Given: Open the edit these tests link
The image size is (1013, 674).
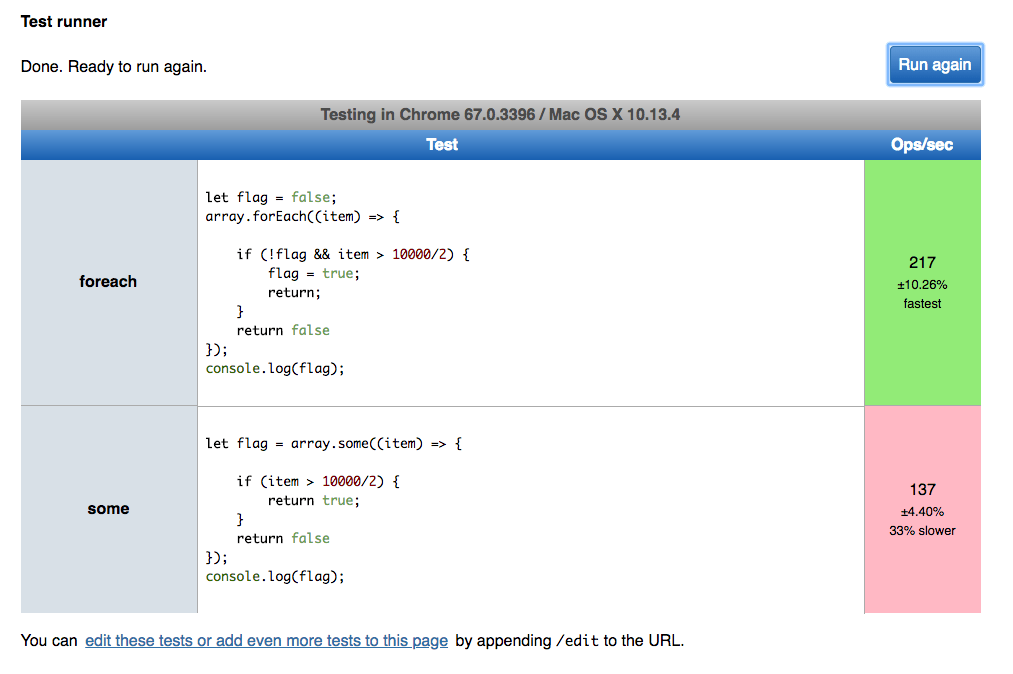Looking at the screenshot, I should pos(266,641).
